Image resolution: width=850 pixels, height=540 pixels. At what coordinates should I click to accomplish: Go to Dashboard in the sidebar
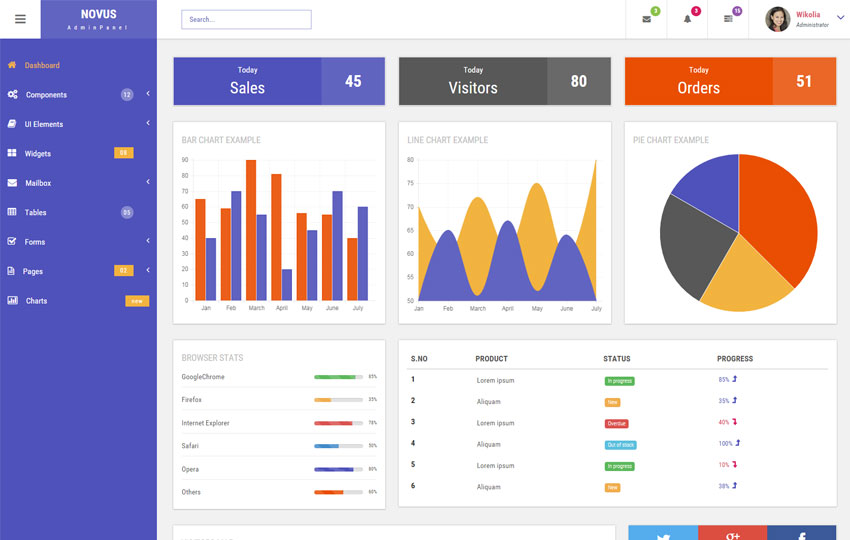[42, 65]
